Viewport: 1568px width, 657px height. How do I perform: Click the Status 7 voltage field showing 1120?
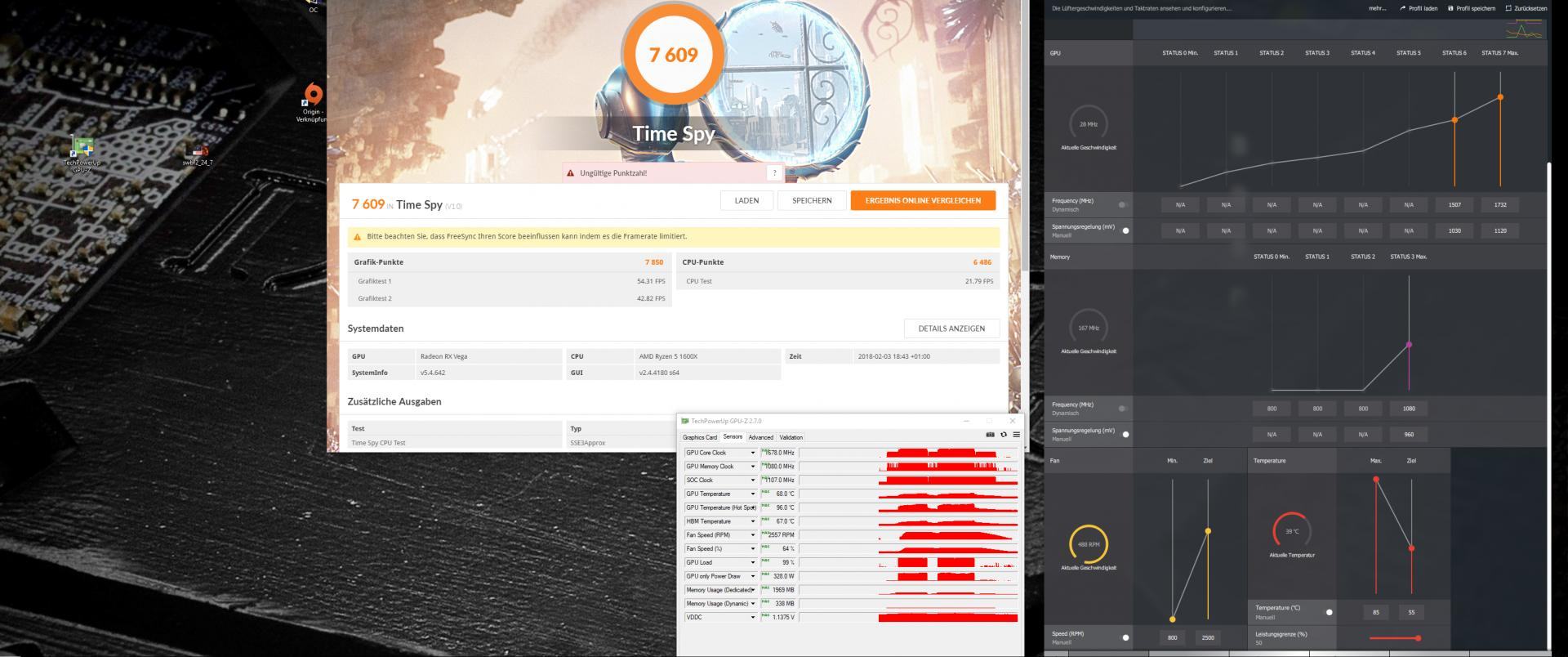(1500, 231)
